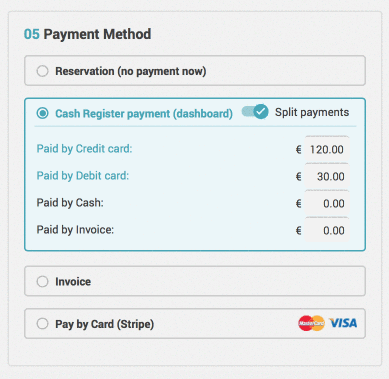Click the Cash Register payment (dashboard) label
Image resolution: width=389 pixels, height=379 pixels.
[144, 114]
